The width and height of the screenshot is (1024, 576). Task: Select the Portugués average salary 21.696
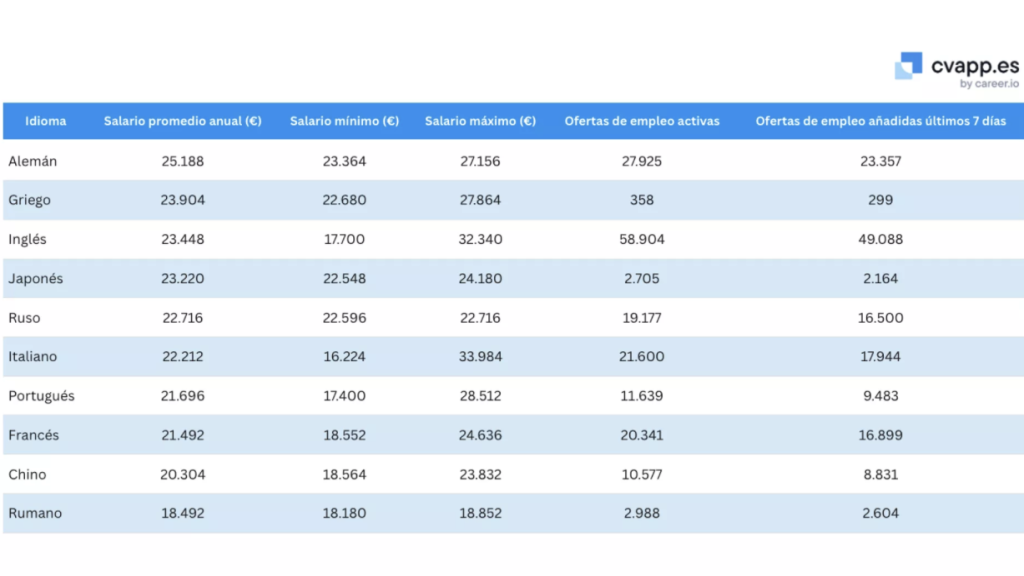tap(182, 395)
